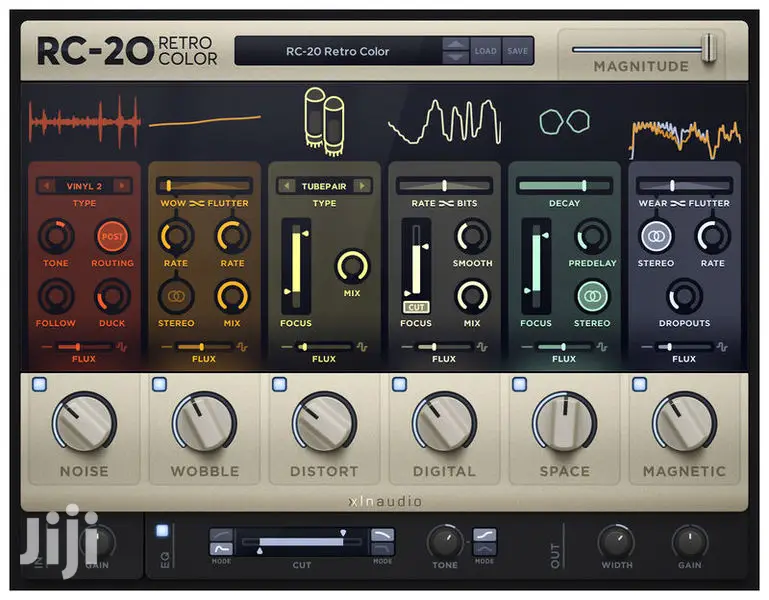Click the Wobble wow RATE knob
The width and height of the screenshot is (769, 600).
(176, 236)
